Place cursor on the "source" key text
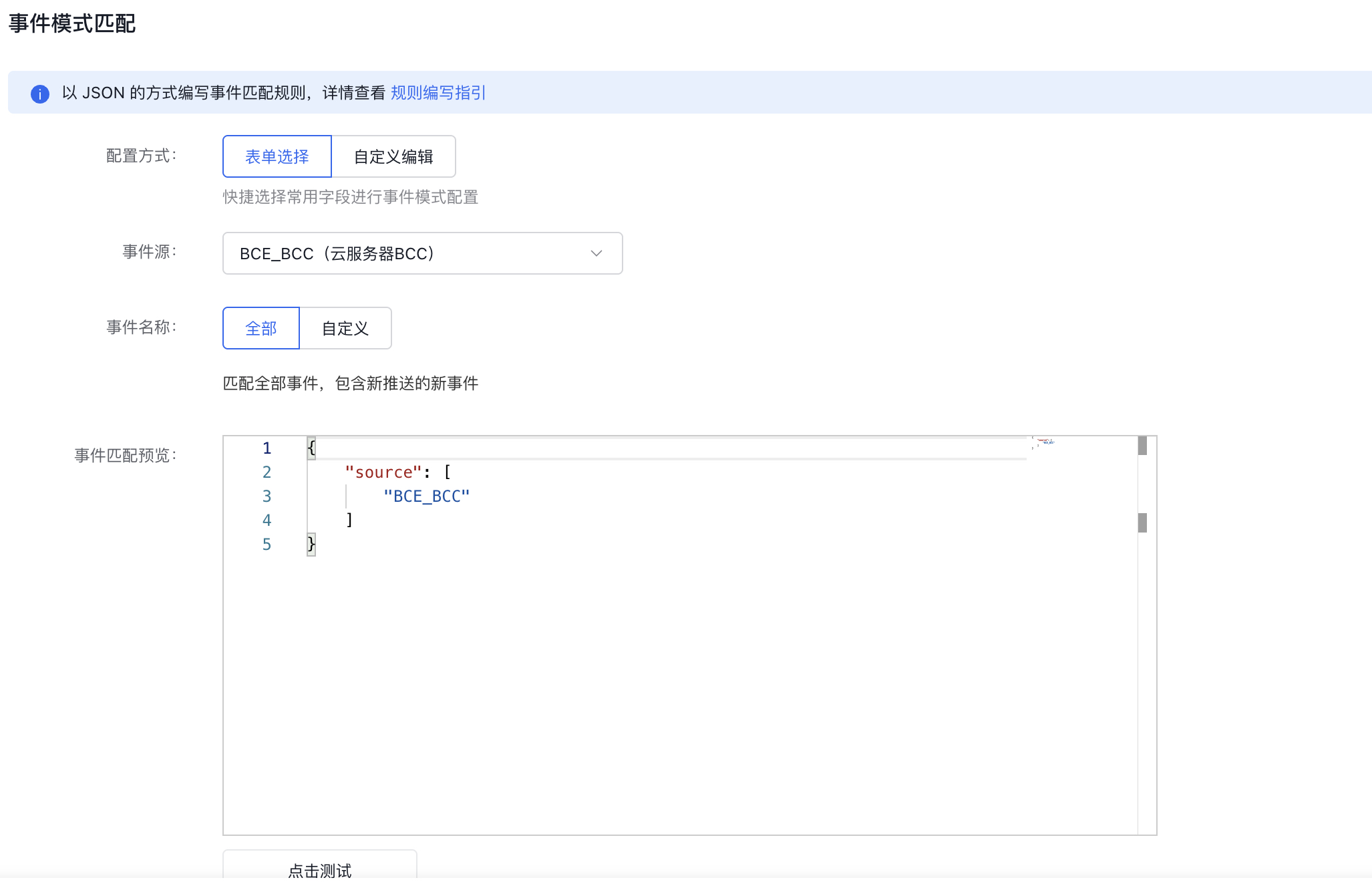 pyautogui.click(x=383, y=472)
